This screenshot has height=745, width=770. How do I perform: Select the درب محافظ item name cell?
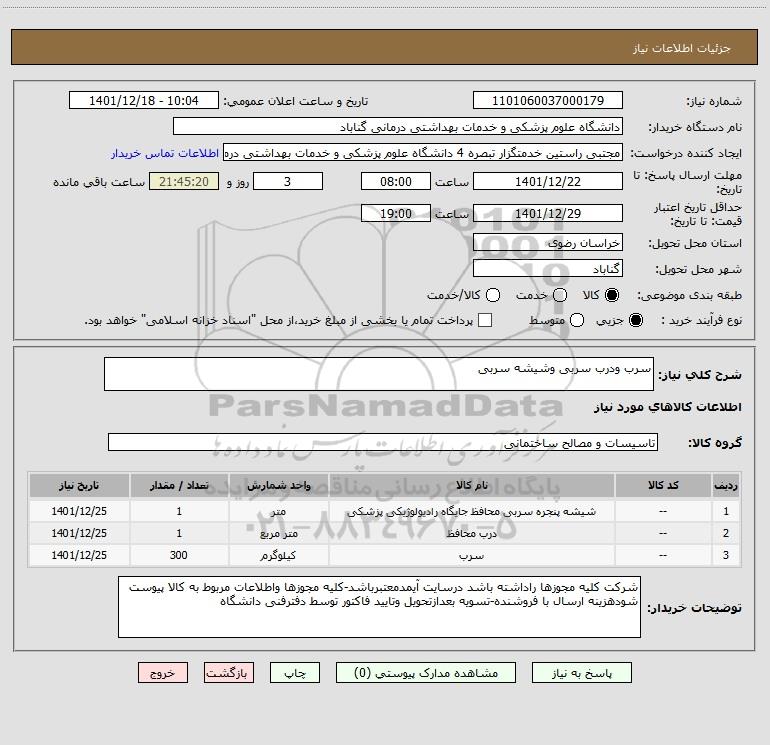pyautogui.click(x=471, y=533)
